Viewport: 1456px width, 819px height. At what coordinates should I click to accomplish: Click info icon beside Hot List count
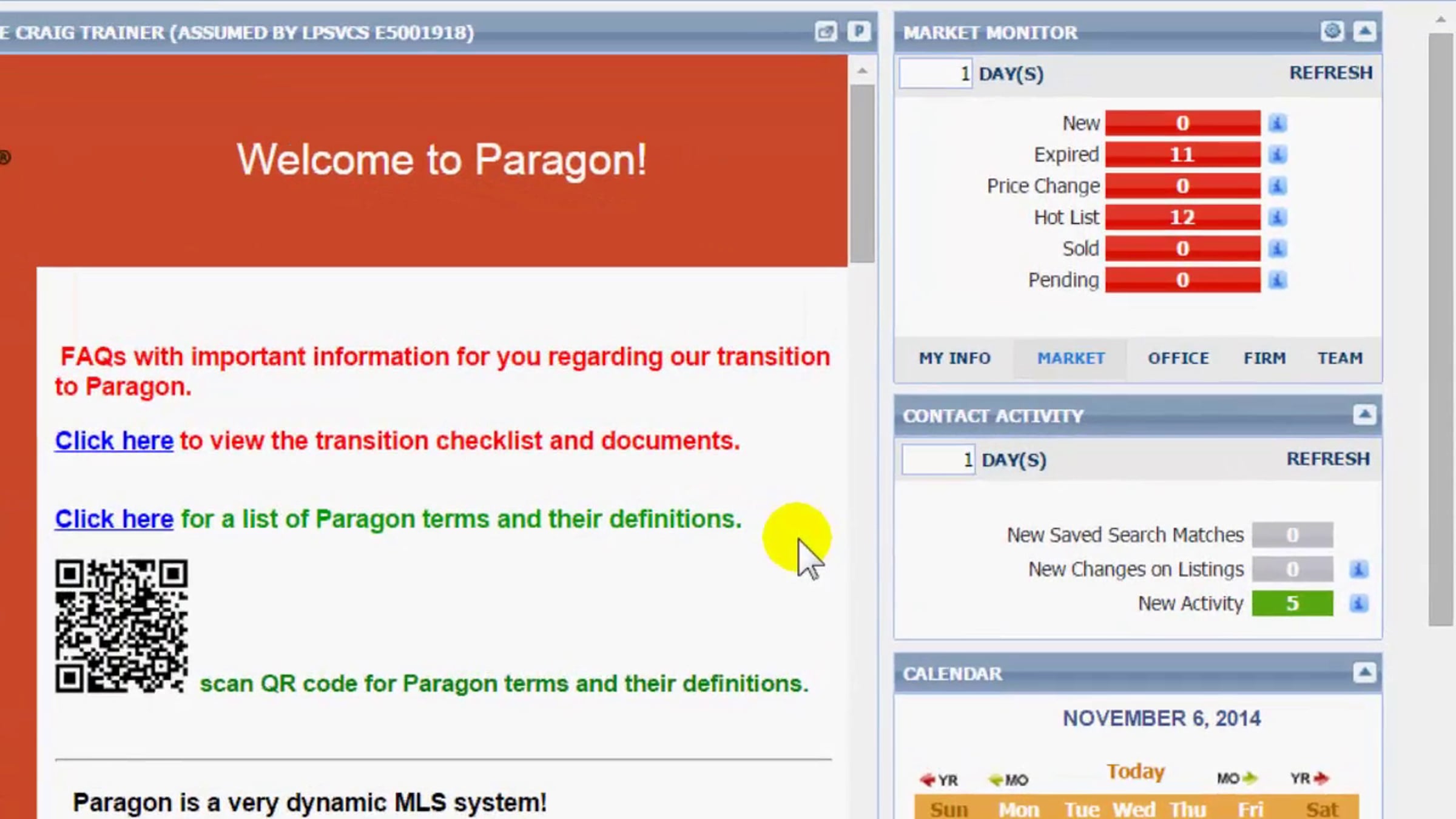[x=1277, y=217]
